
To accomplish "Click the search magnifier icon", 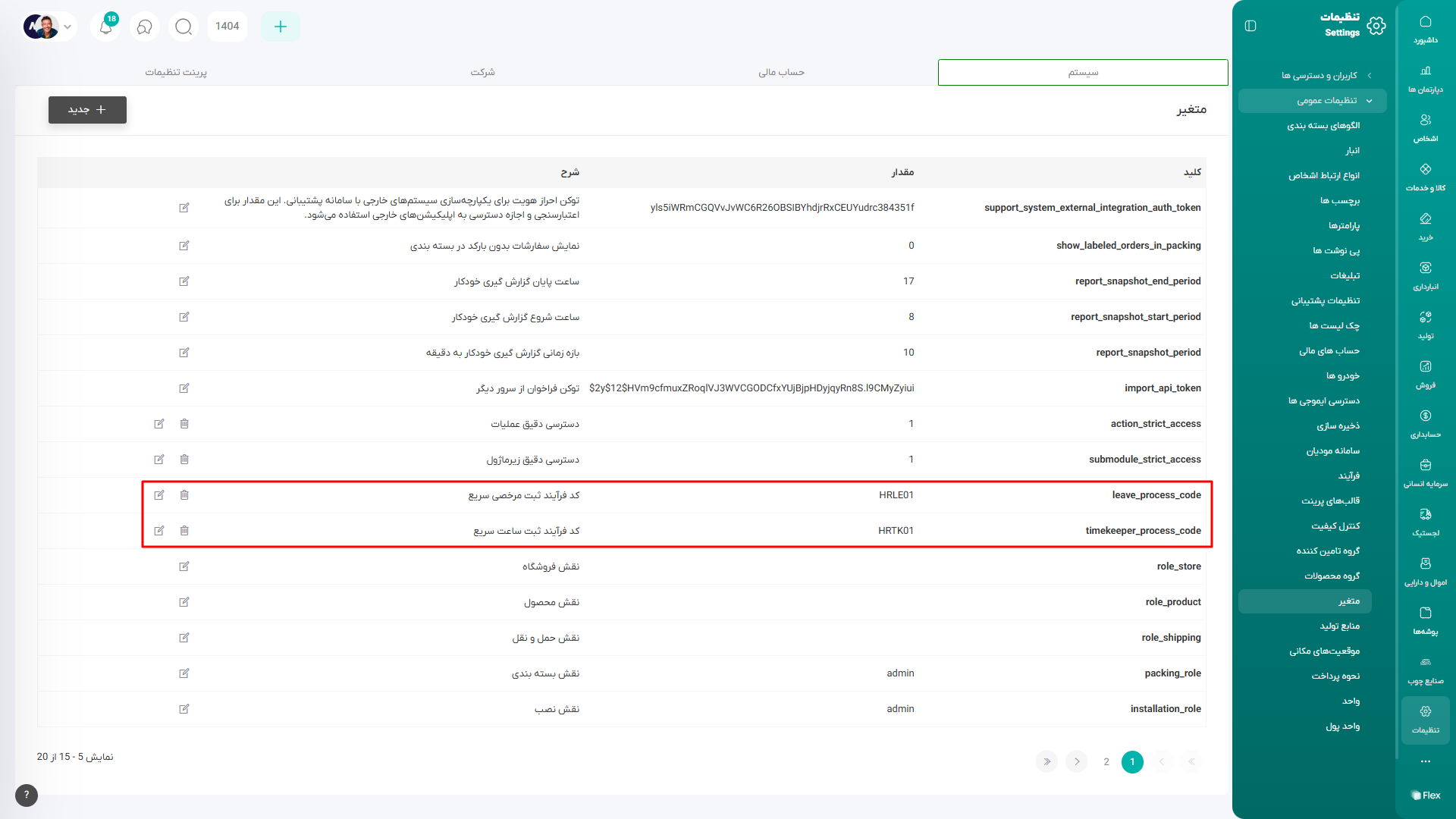I will click(x=183, y=27).
